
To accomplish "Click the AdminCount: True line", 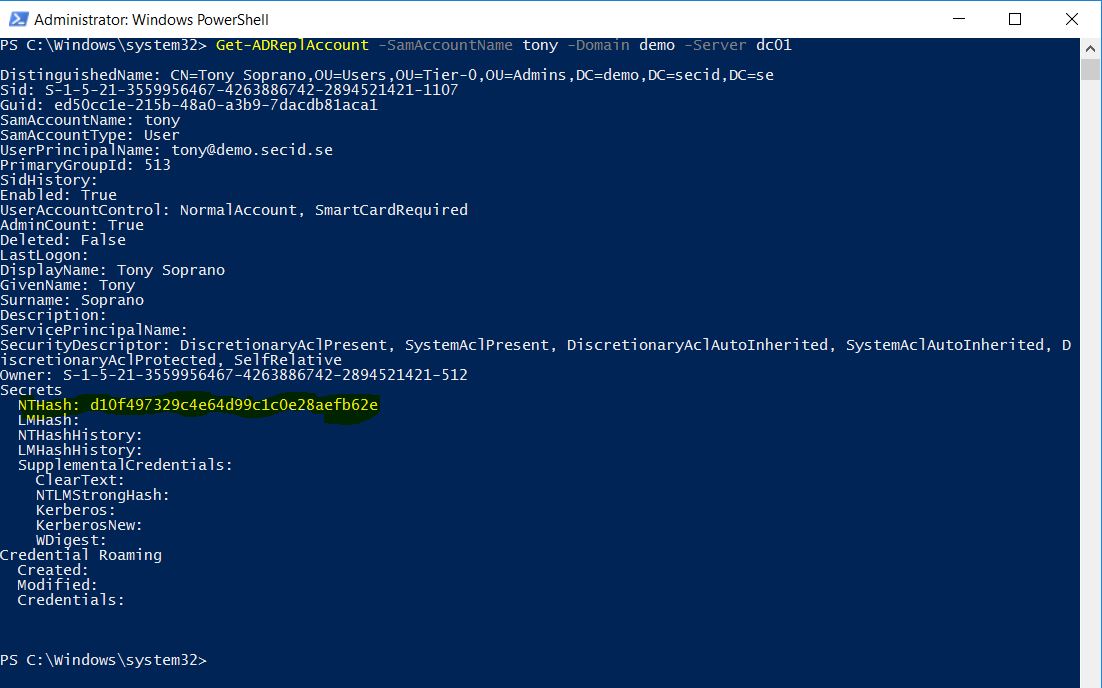I will coord(72,225).
